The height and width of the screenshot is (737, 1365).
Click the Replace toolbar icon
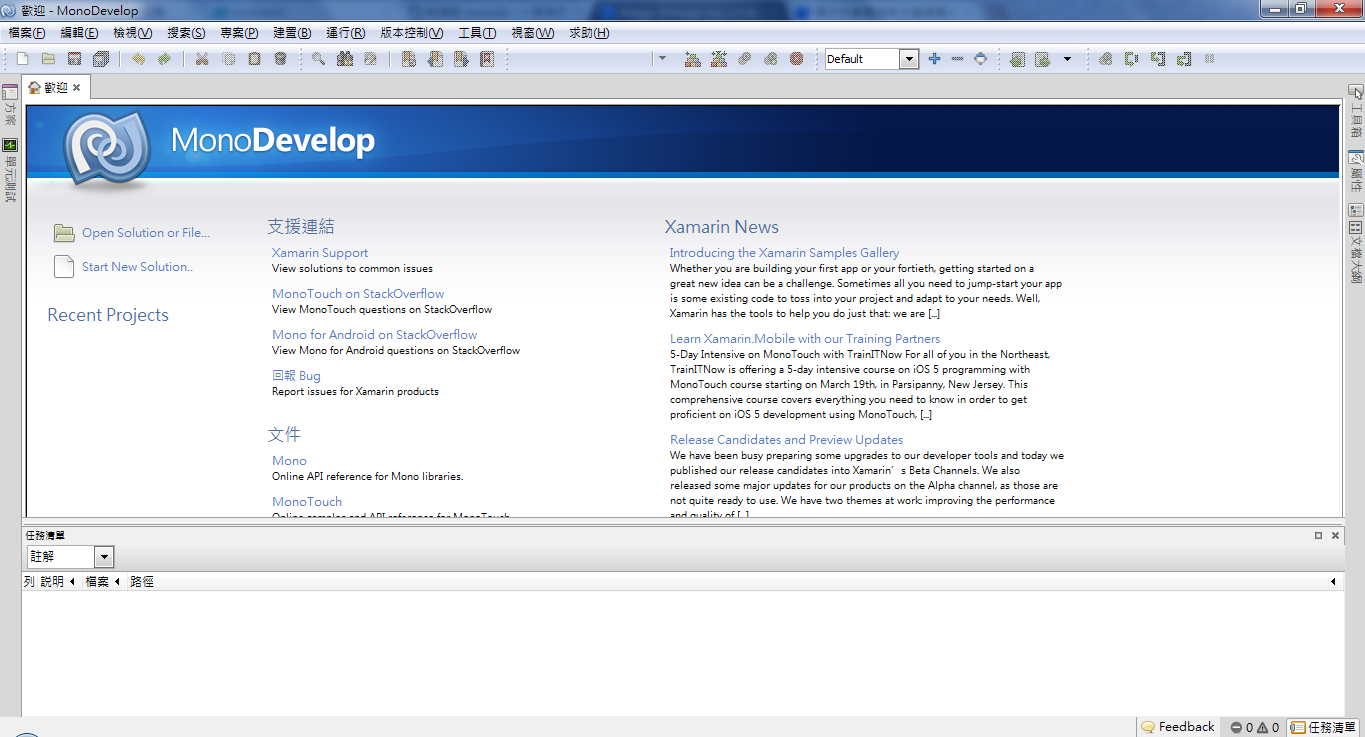(370, 59)
